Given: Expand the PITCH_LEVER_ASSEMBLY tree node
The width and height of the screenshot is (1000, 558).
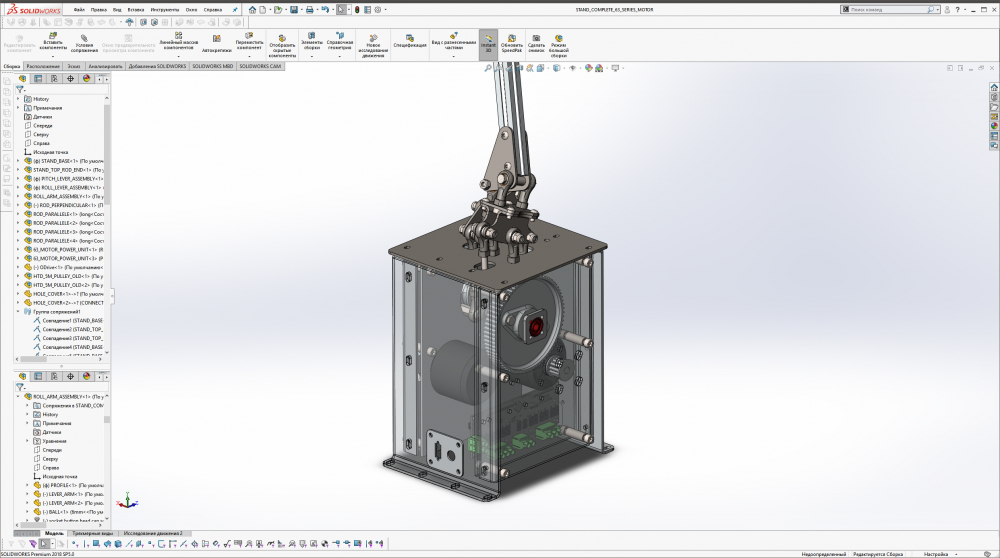Looking at the screenshot, I should click(x=18, y=179).
